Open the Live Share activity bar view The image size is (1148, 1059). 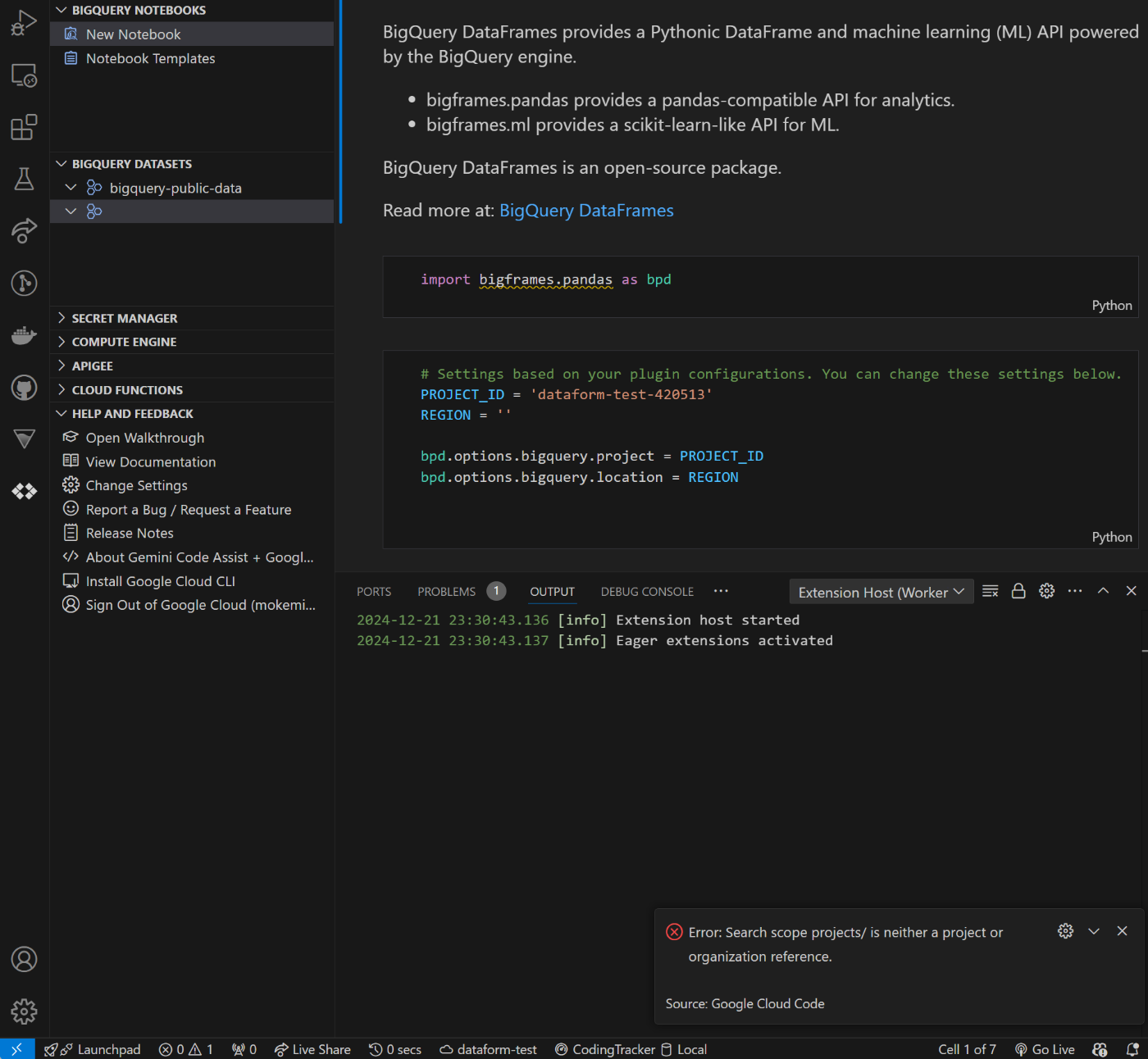[x=24, y=231]
